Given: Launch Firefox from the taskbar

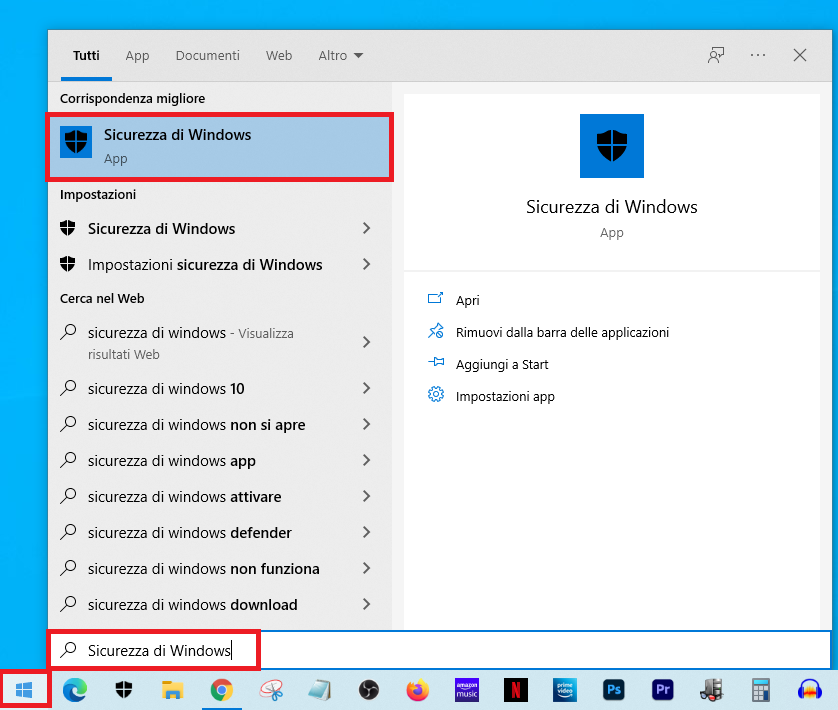Looking at the screenshot, I should point(417,690).
